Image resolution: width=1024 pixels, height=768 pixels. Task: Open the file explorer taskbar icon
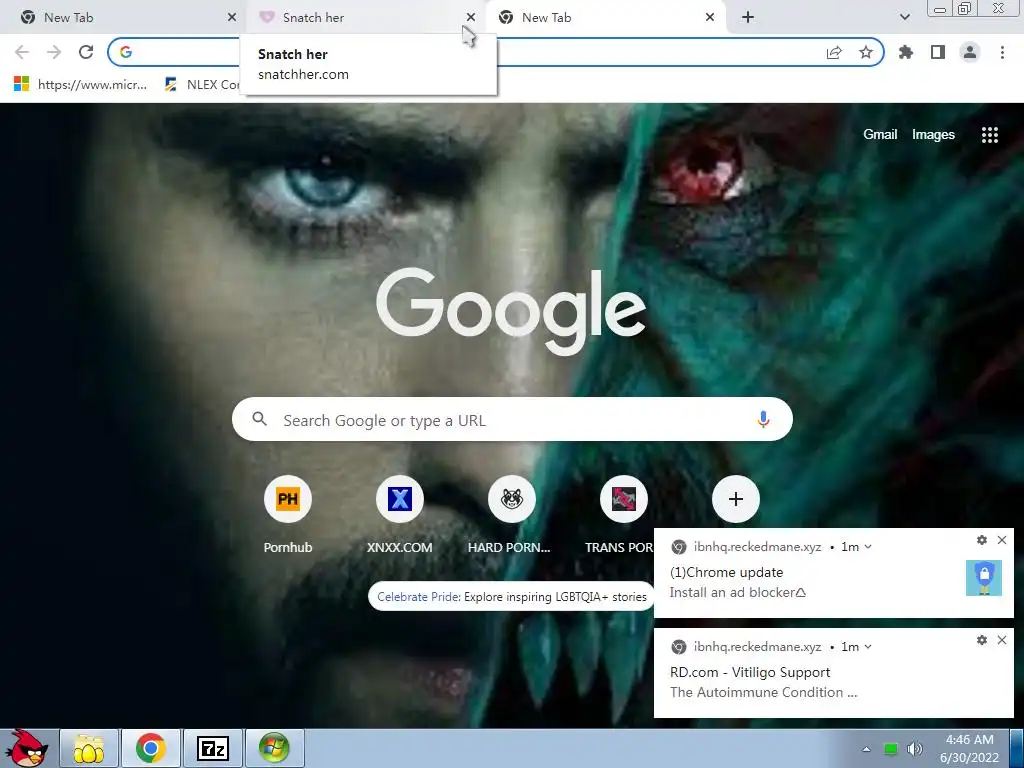pyautogui.click(x=89, y=748)
